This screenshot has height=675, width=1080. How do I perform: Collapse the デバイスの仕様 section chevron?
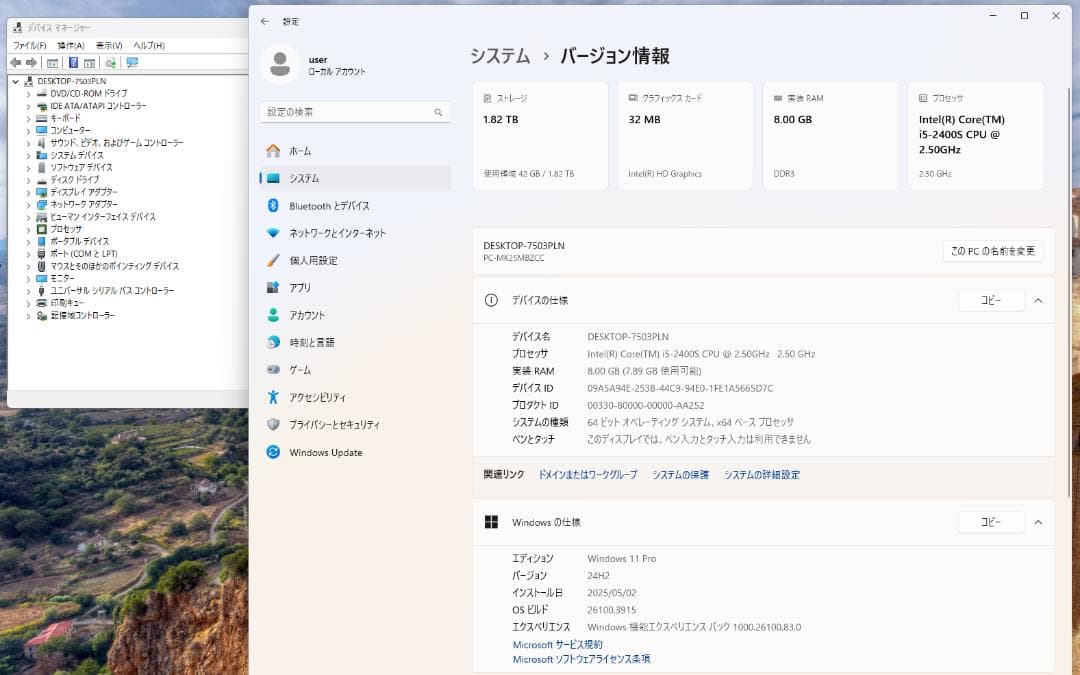[1037, 300]
